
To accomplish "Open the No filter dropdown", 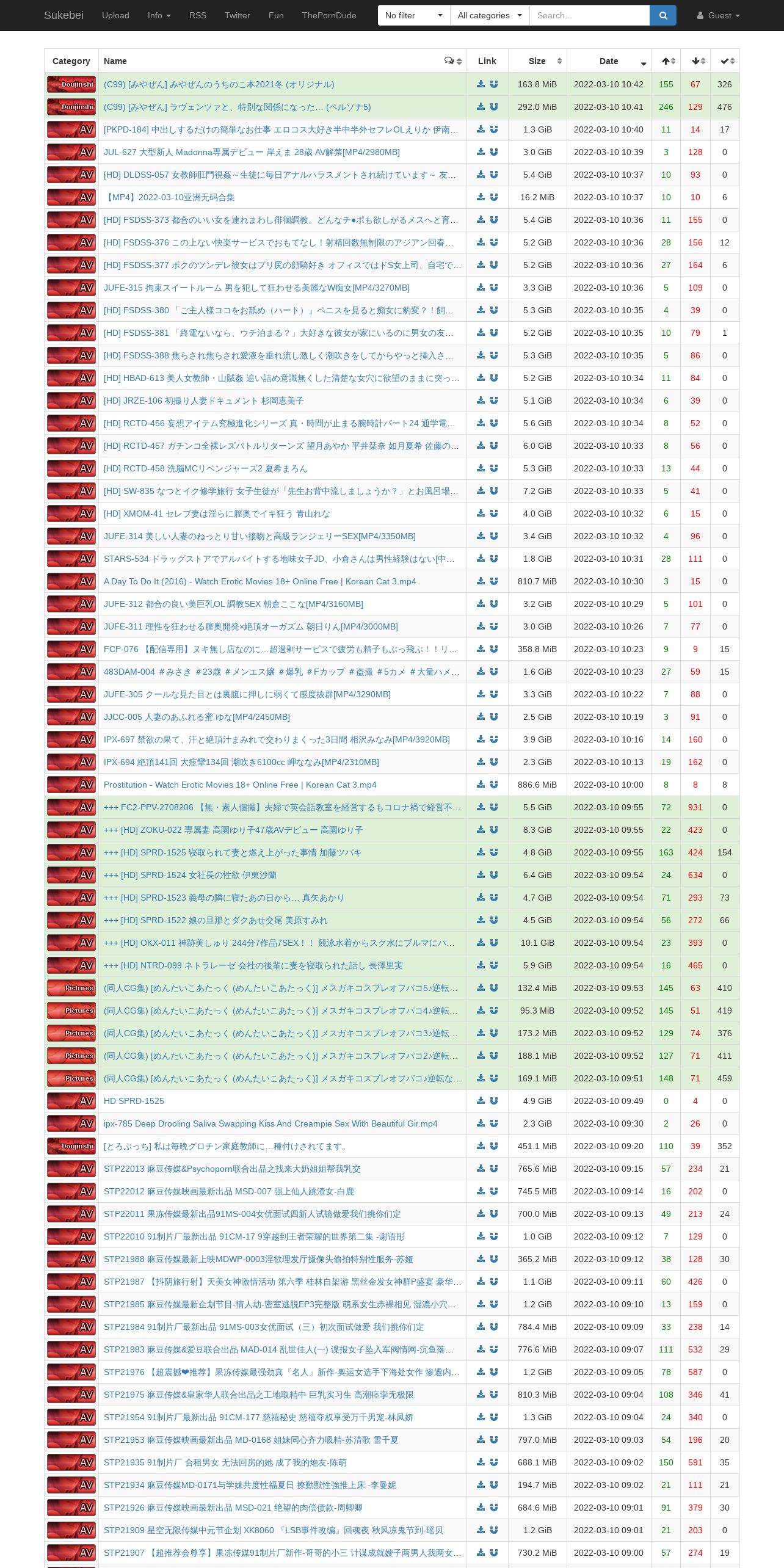I will (414, 15).
